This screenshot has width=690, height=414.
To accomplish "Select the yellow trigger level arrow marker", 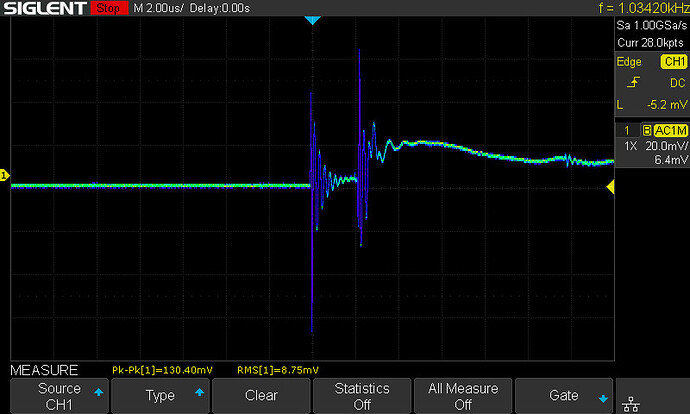I will [x=610, y=187].
